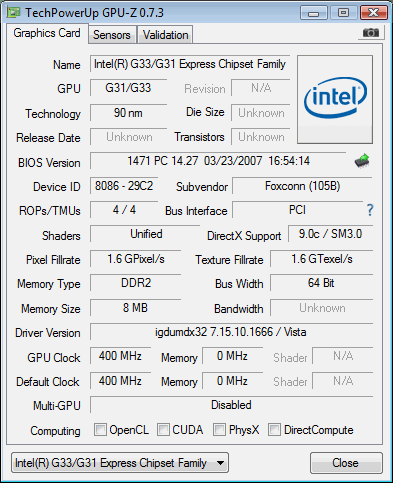Click the BIOS Version text field
The image size is (393, 483).
point(218,161)
